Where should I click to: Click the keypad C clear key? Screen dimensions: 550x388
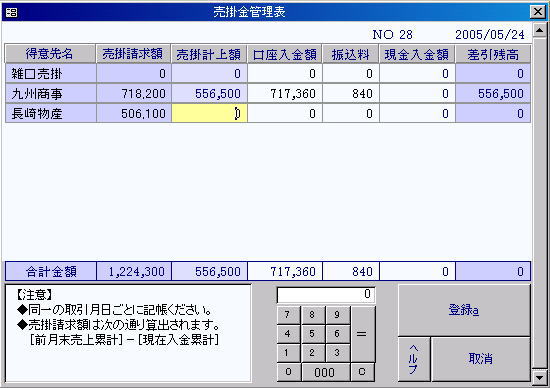pyautogui.click(x=362, y=372)
